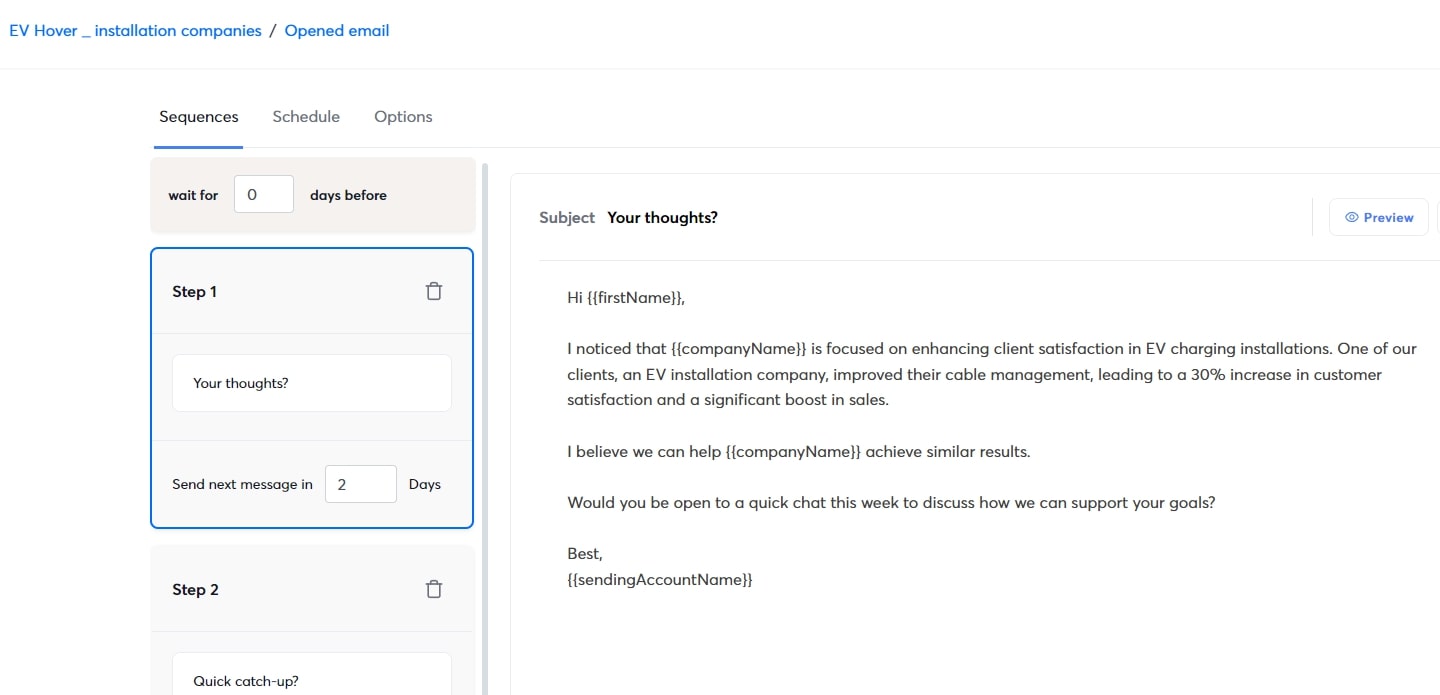Screen dimensions: 1440x695
Task: Open the EV Hover installation companies breadcrumb
Action: point(135,30)
